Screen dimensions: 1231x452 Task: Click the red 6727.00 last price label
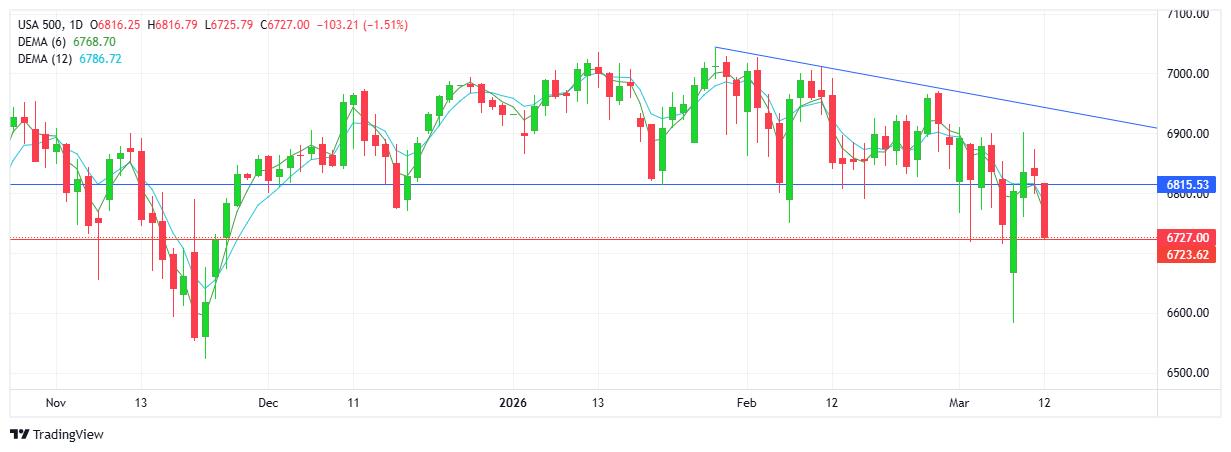coord(1188,237)
